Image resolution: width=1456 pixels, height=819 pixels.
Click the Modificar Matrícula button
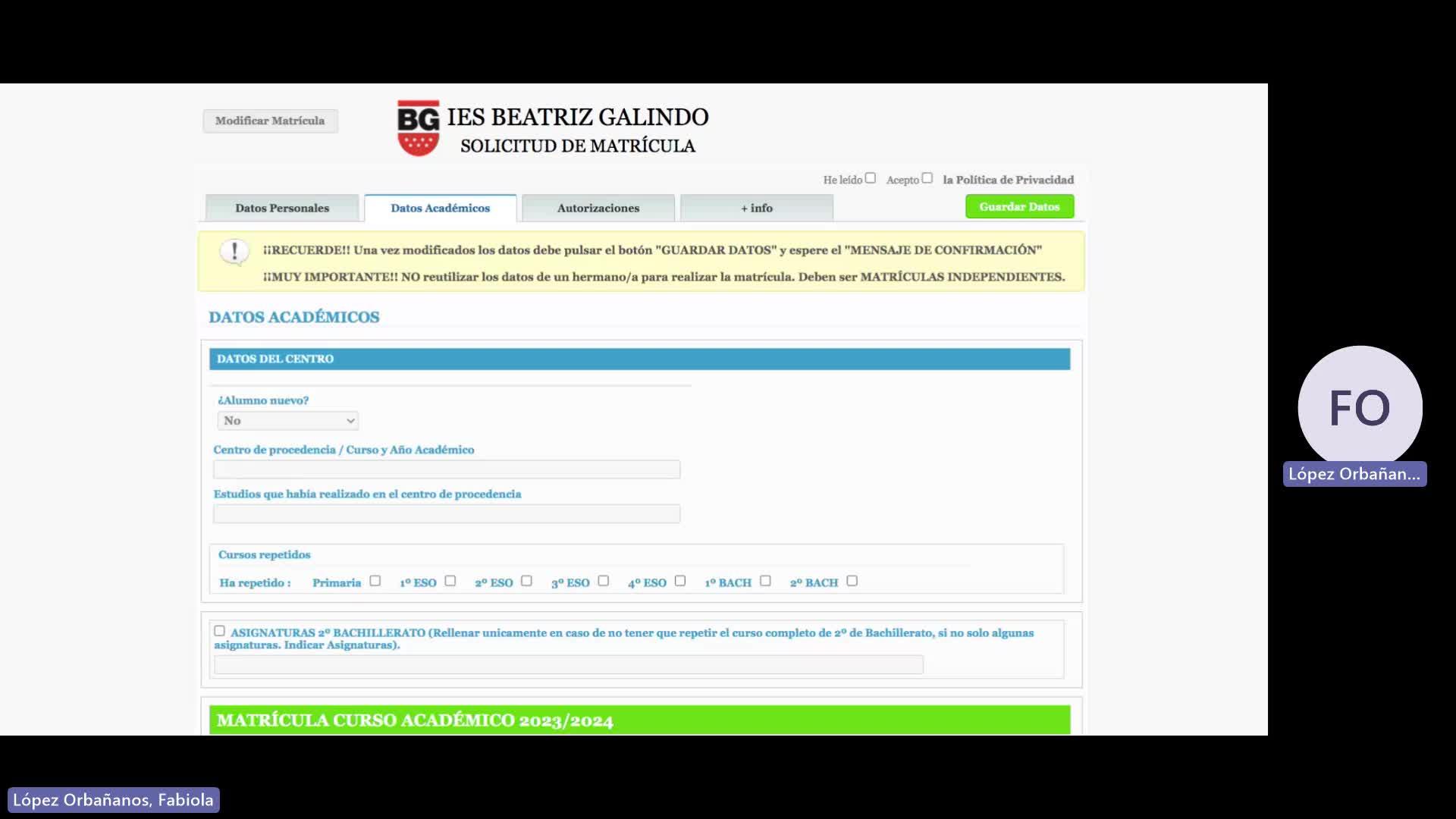pyautogui.click(x=270, y=121)
